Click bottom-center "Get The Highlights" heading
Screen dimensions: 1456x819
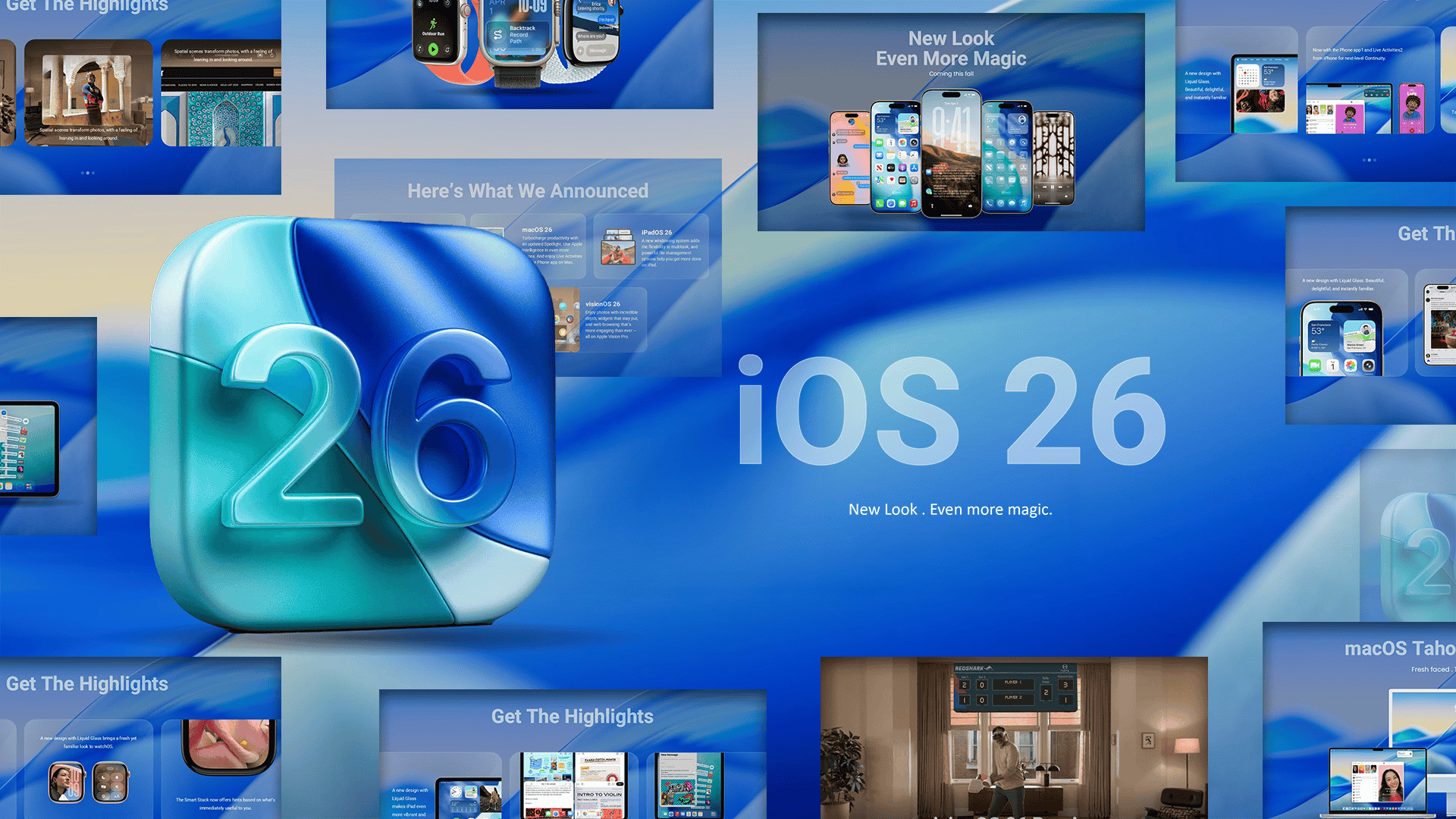(x=572, y=717)
